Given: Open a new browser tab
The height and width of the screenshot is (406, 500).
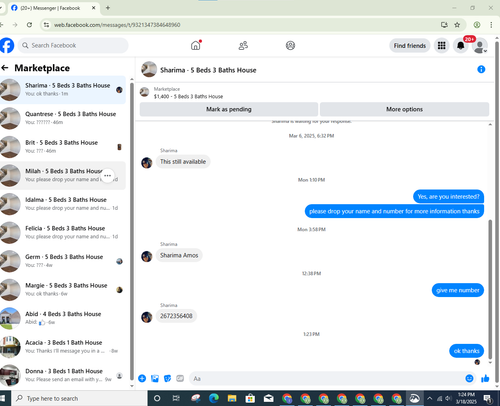Looking at the screenshot, I should 108,8.
